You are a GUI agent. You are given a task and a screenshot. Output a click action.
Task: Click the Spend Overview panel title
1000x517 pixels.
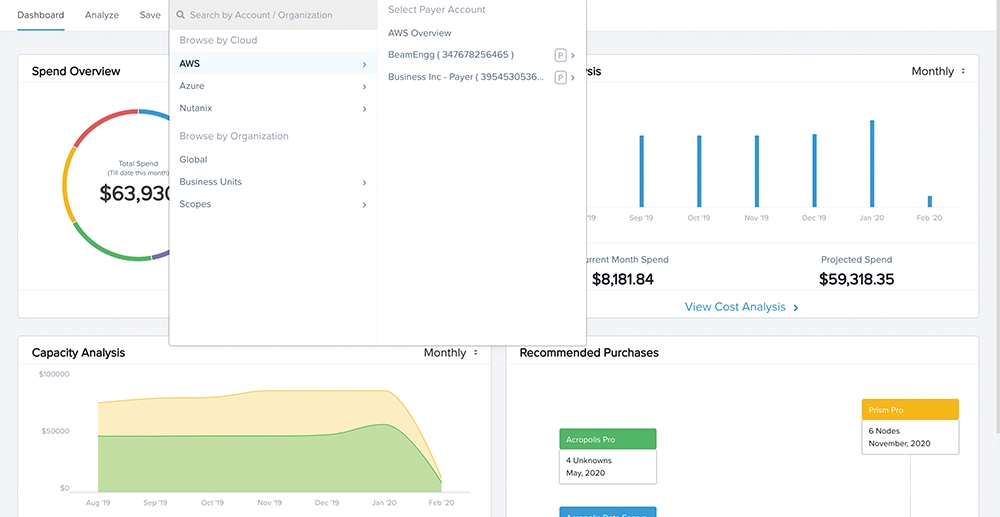tap(76, 71)
